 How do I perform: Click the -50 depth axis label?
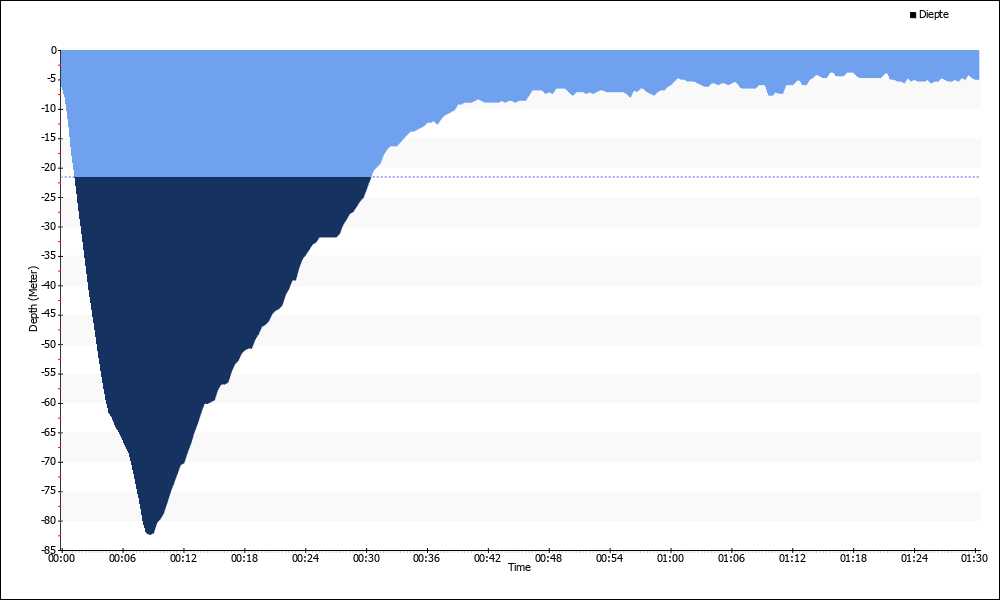(49, 344)
